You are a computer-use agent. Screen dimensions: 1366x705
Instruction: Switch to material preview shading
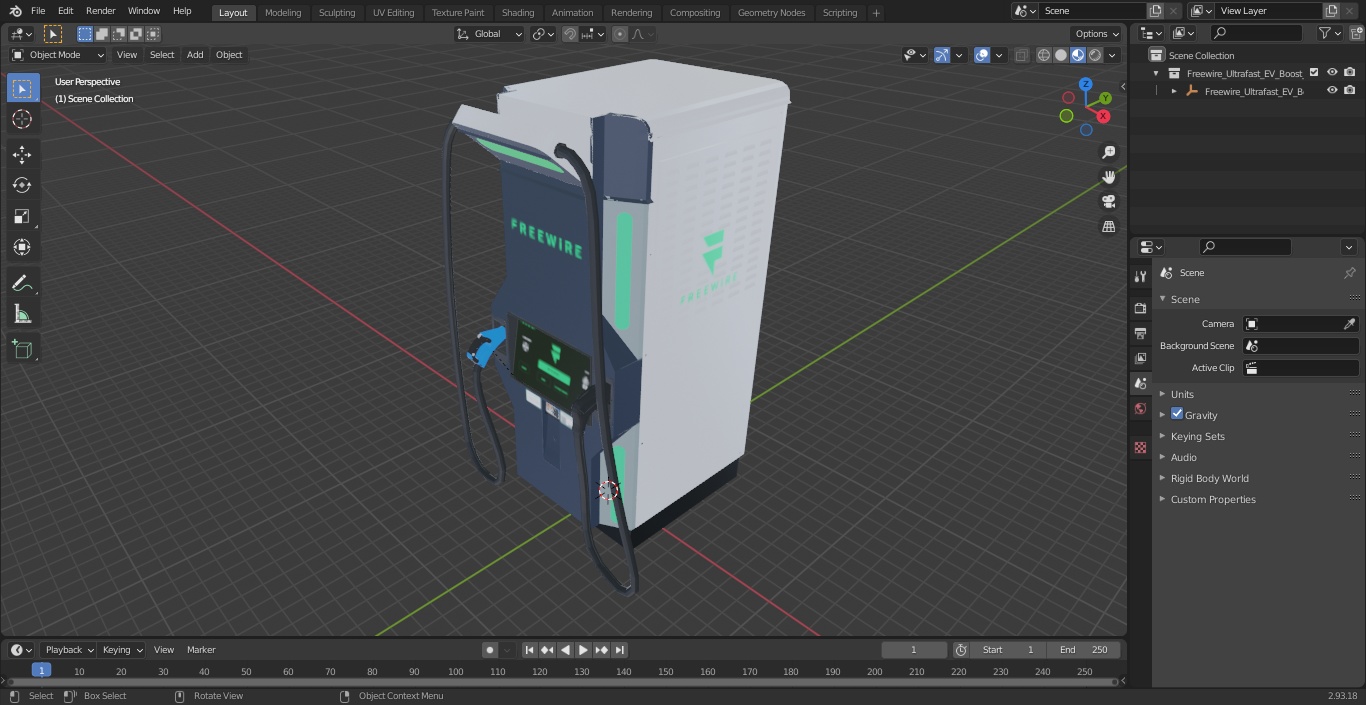pyautogui.click(x=1078, y=55)
